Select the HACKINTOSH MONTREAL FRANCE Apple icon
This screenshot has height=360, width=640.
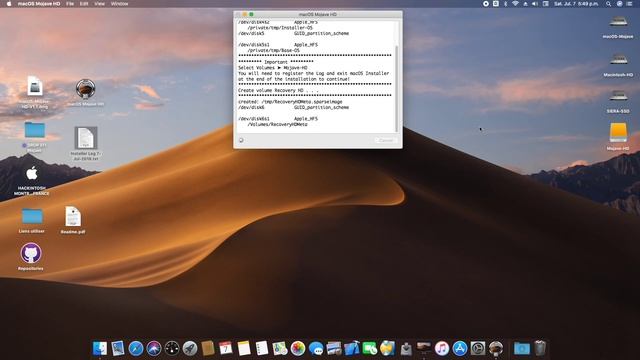coord(32,174)
